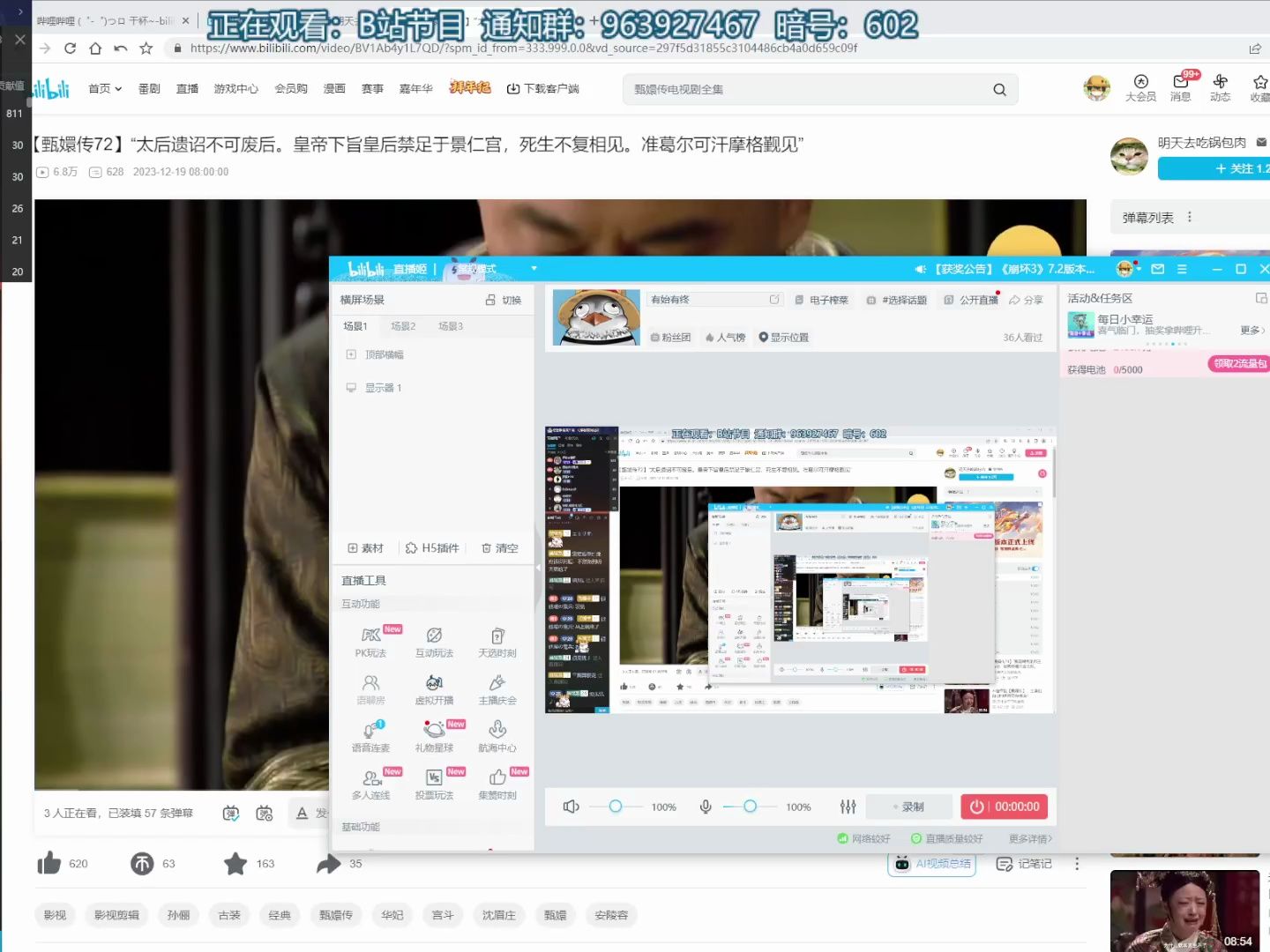Expand 更多详情 network details
The width and height of the screenshot is (1270, 952).
[1031, 838]
